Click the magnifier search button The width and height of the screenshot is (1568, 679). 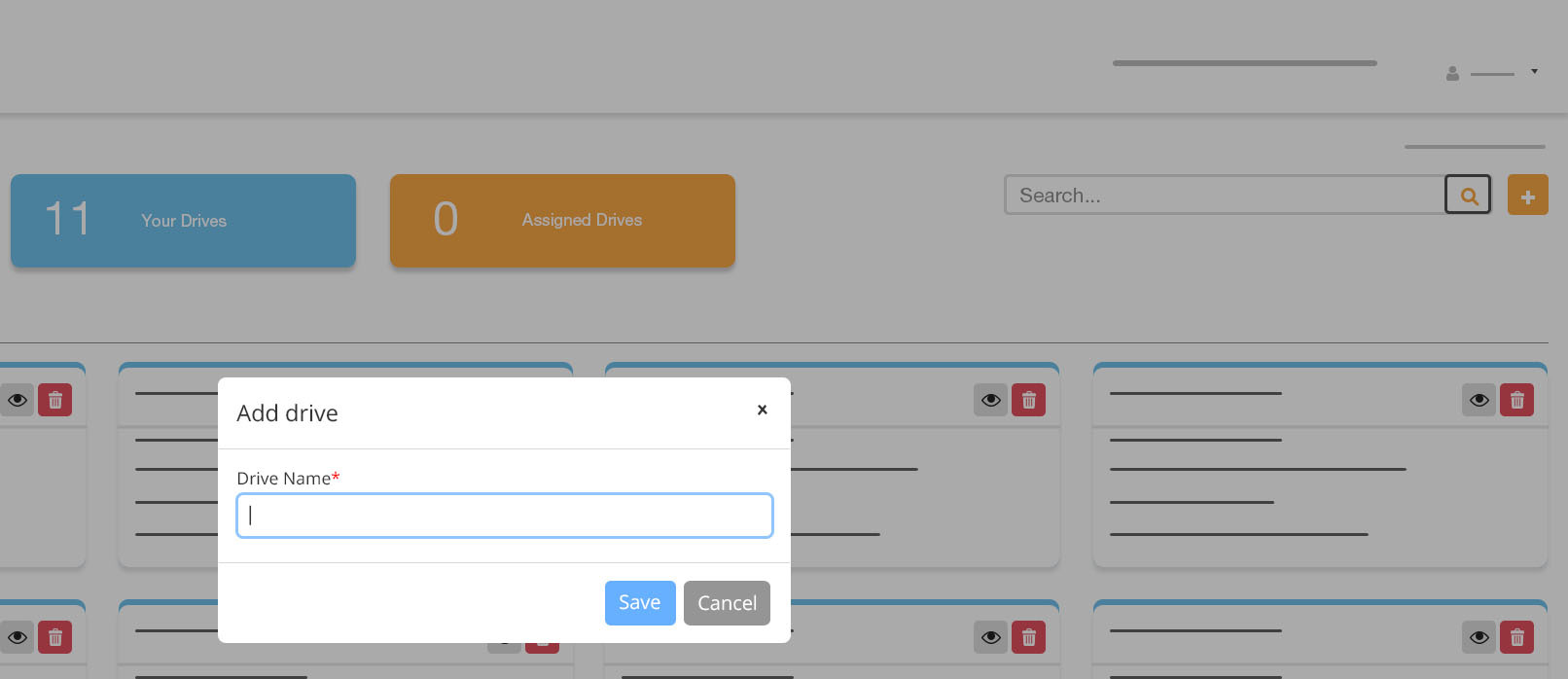tap(1468, 196)
